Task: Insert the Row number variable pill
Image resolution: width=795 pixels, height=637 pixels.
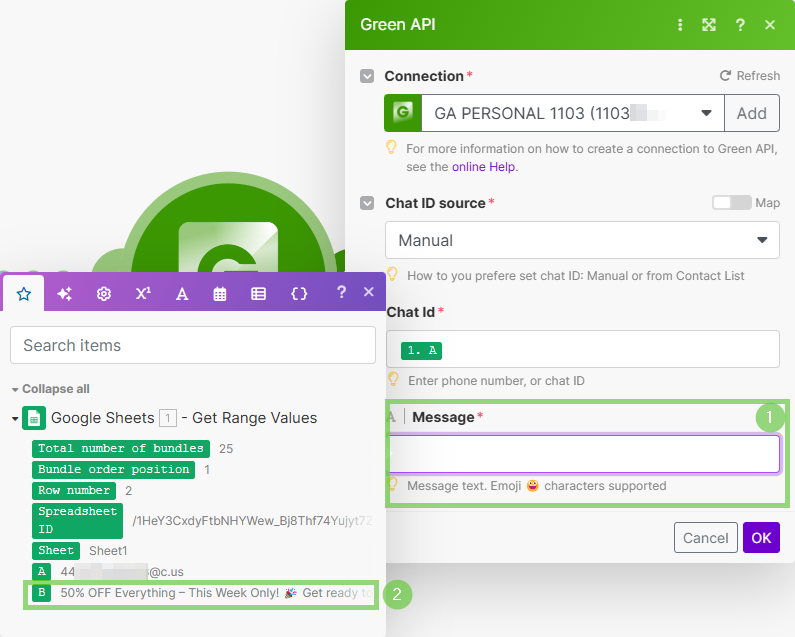Action: pyautogui.click(x=74, y=491)
